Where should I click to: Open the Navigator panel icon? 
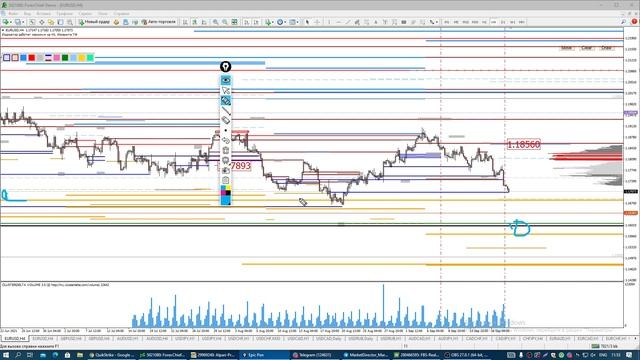click(x=51, y=22)
